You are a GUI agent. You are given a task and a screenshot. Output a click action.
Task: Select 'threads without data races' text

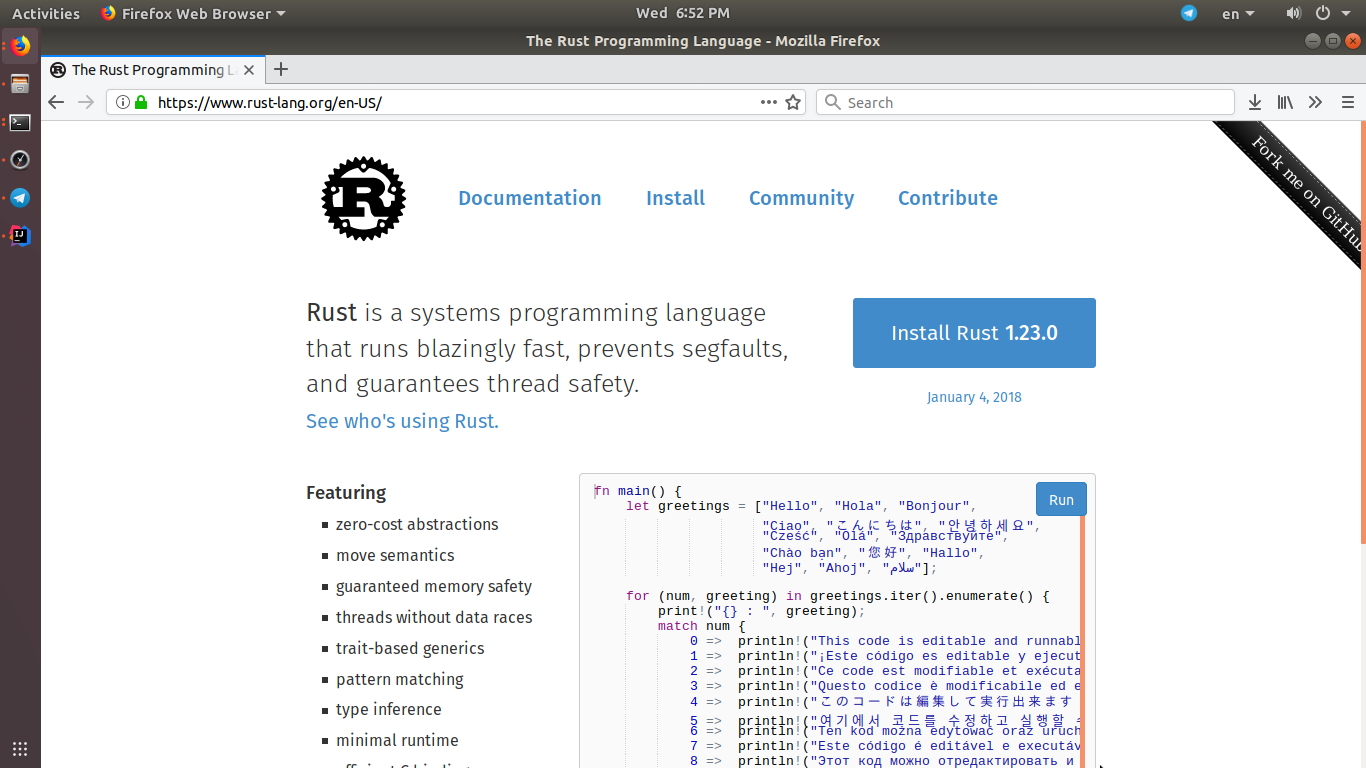tap(434, 617)
